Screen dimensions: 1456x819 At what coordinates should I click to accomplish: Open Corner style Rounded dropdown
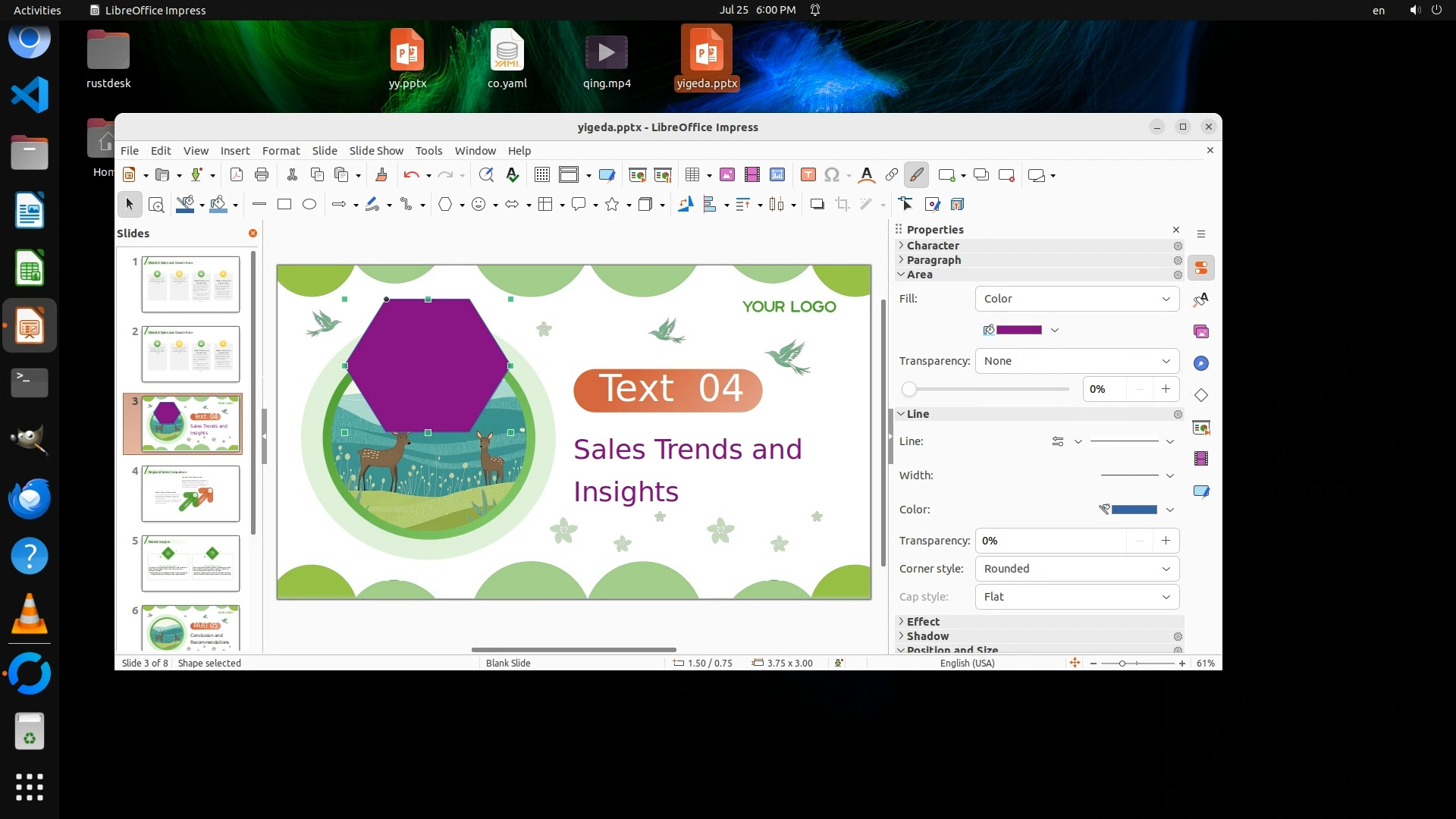1077,569
